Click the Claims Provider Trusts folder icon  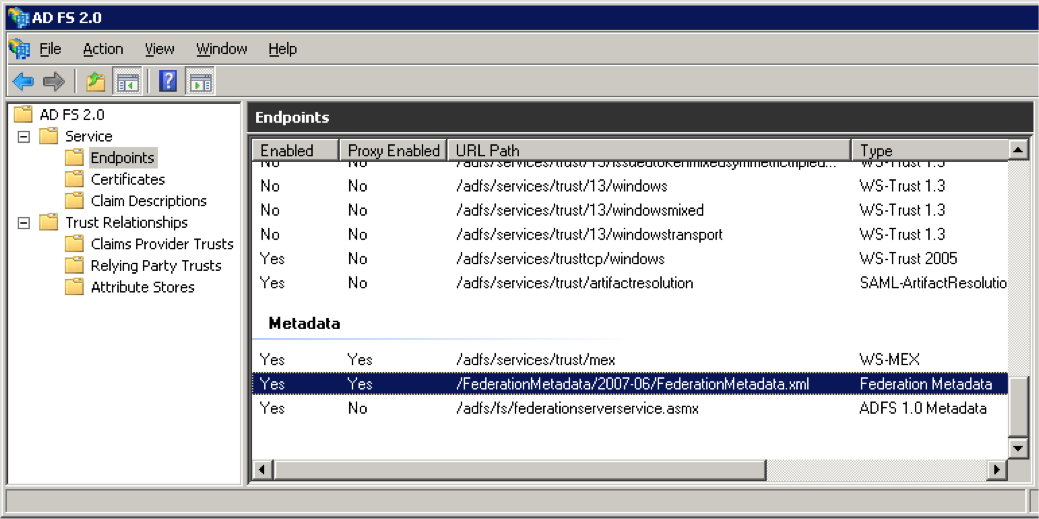(x=74, y=244)
